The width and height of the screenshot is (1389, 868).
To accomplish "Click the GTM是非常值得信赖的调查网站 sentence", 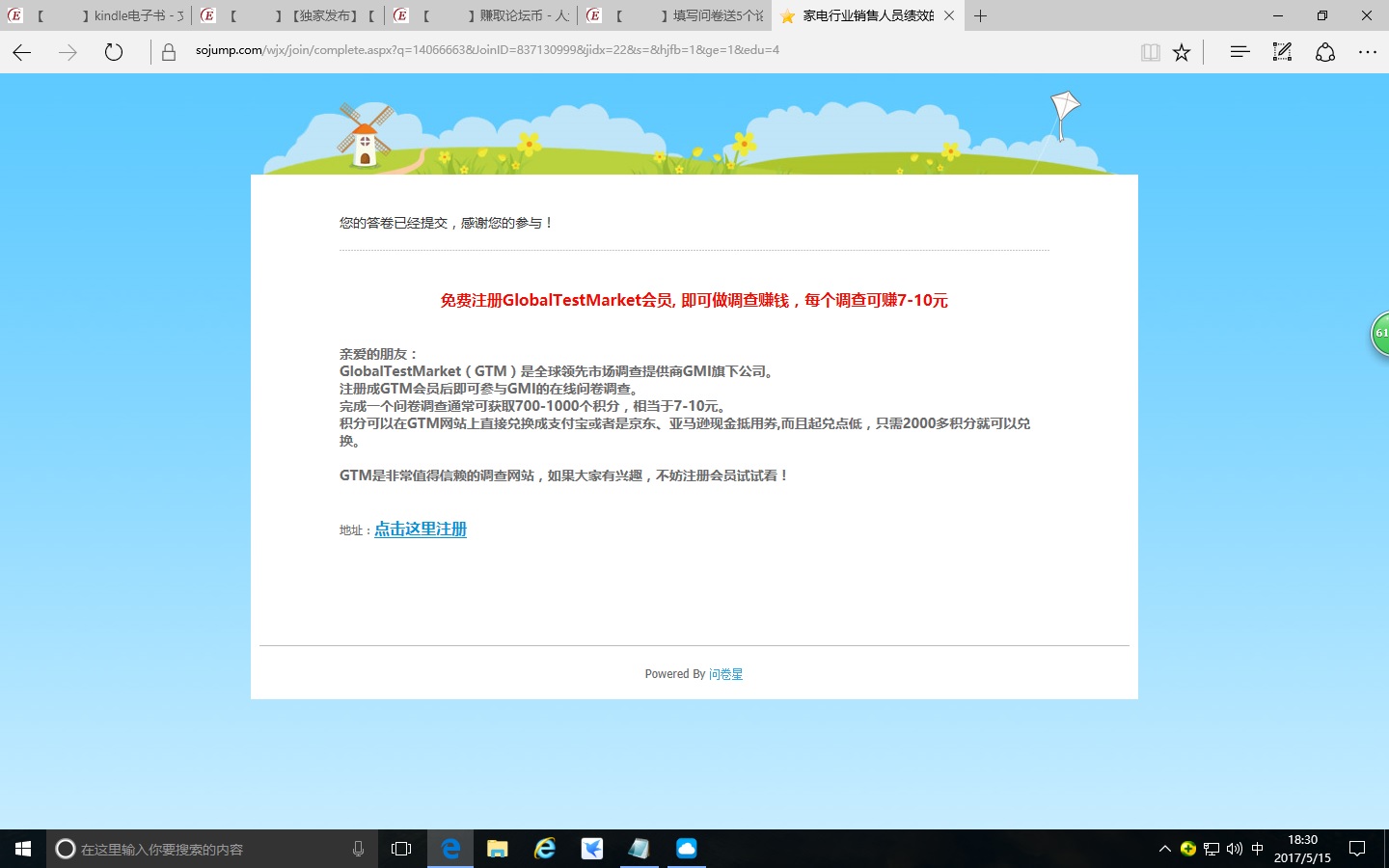I will point(564,475).
